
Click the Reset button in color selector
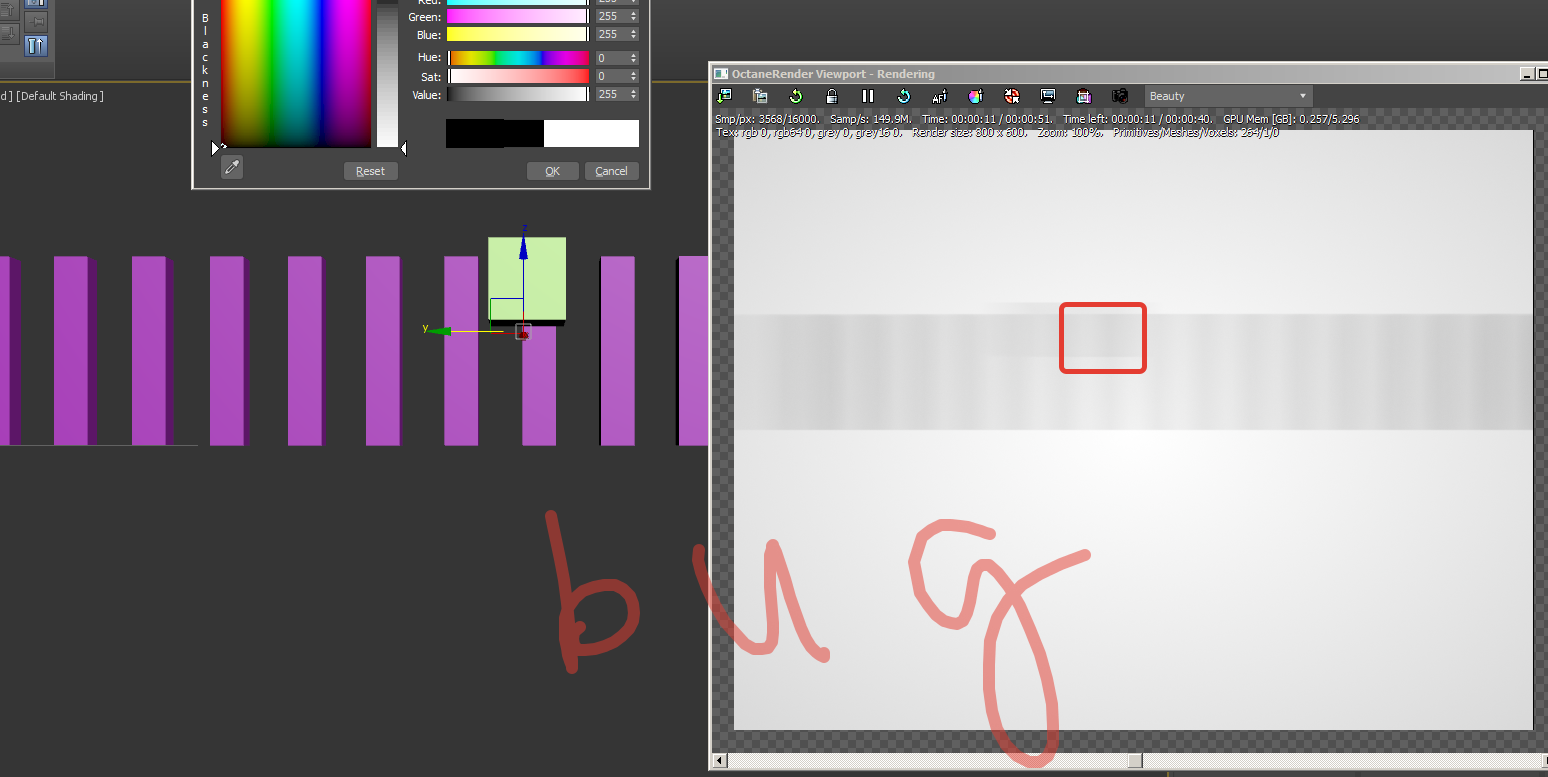(x=370, y=171)
